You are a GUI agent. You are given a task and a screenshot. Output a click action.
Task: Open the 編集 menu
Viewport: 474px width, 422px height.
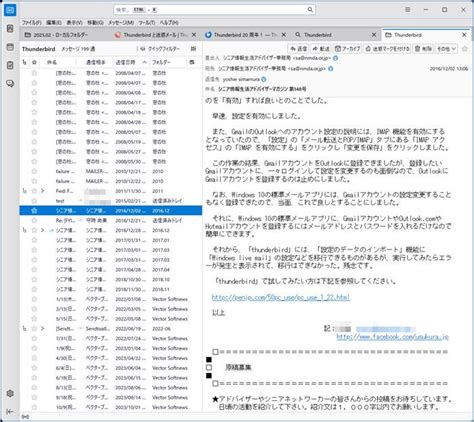(54, 23)
